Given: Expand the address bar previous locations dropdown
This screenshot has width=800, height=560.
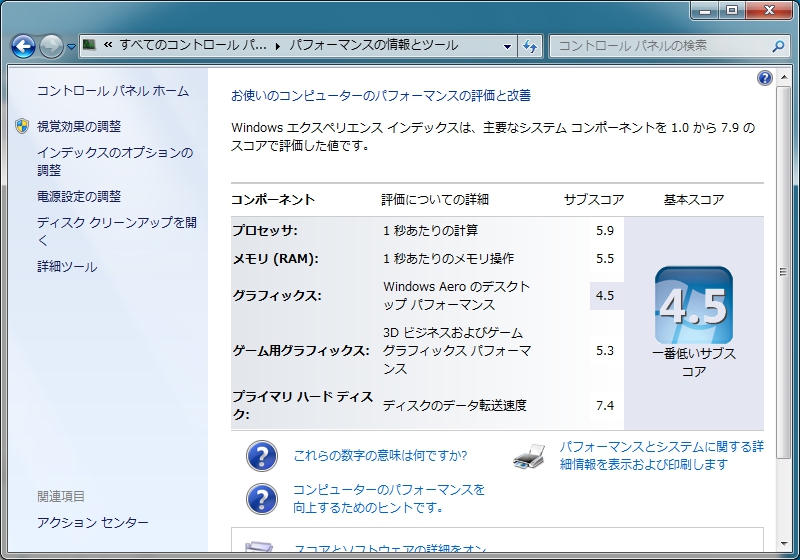Looking at the screenshot, I should [508, 46].
